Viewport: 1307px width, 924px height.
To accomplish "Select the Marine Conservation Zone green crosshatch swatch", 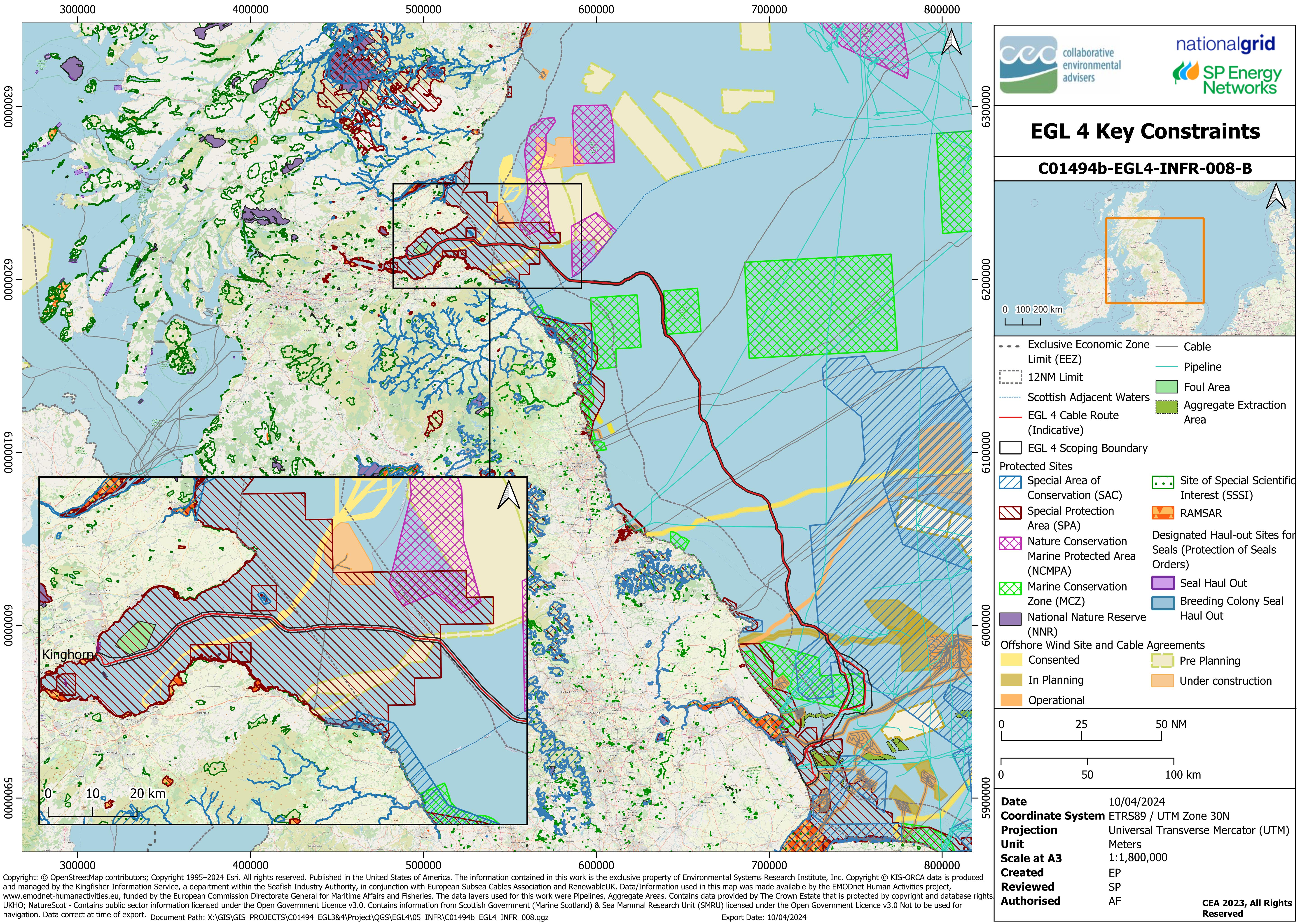I will (x=1010, y=588).
